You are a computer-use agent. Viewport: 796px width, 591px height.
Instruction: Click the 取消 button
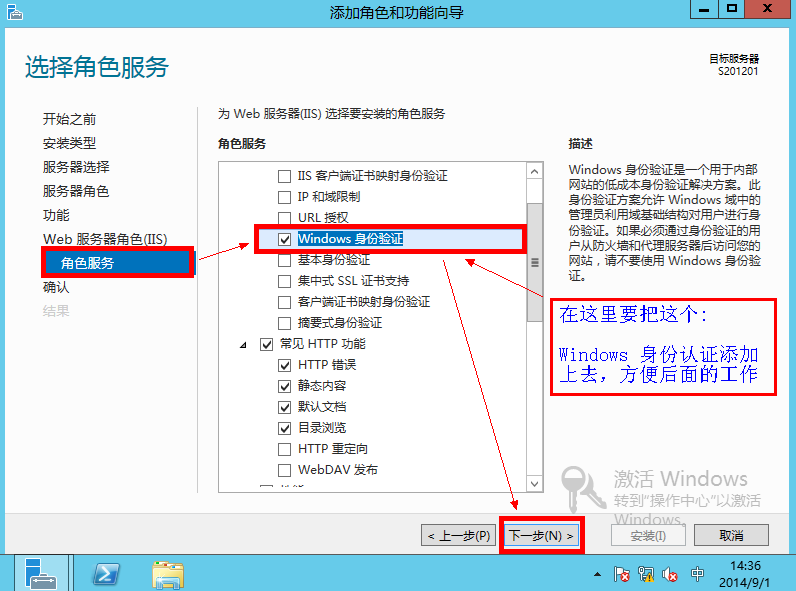[x=731, y=535]
